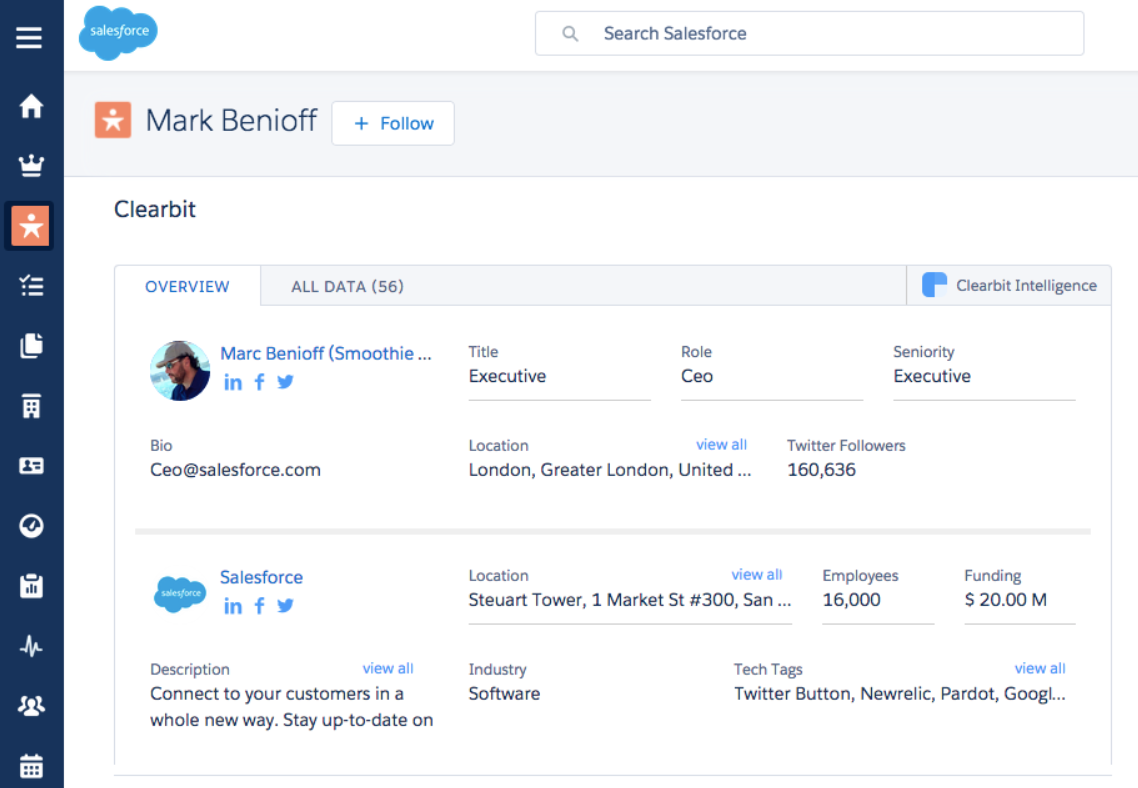The width and height of the screenshot is (1138, 788).
Task: Open Salesforce company Twitter icon
Action: coord(284,605)
